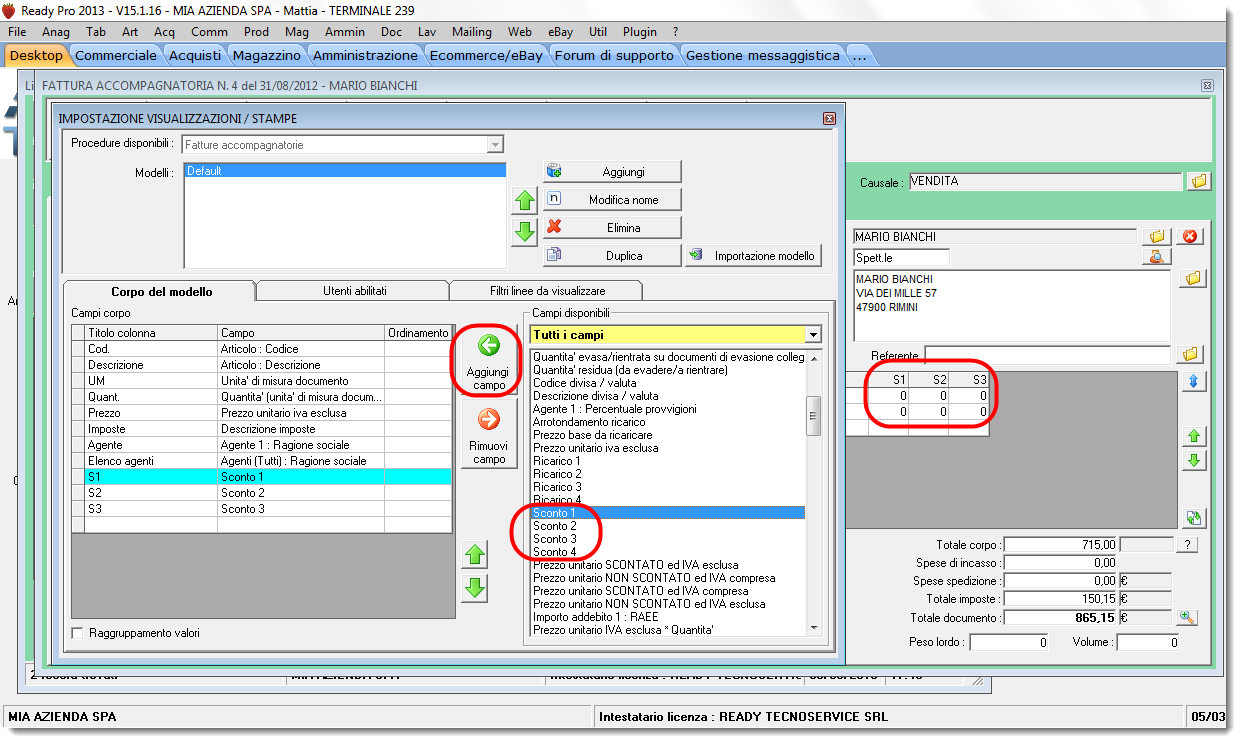This screenshot has height=743, width=1241.
Task: Expand the Procedure disponibili combo box
Action: [495, 145]
